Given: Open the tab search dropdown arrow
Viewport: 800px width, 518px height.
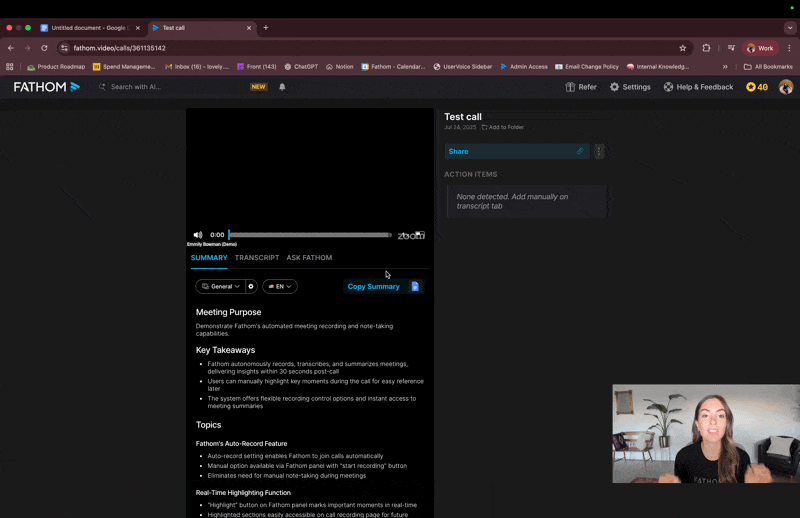Looking at the screenshot, I should click(790, 28).
